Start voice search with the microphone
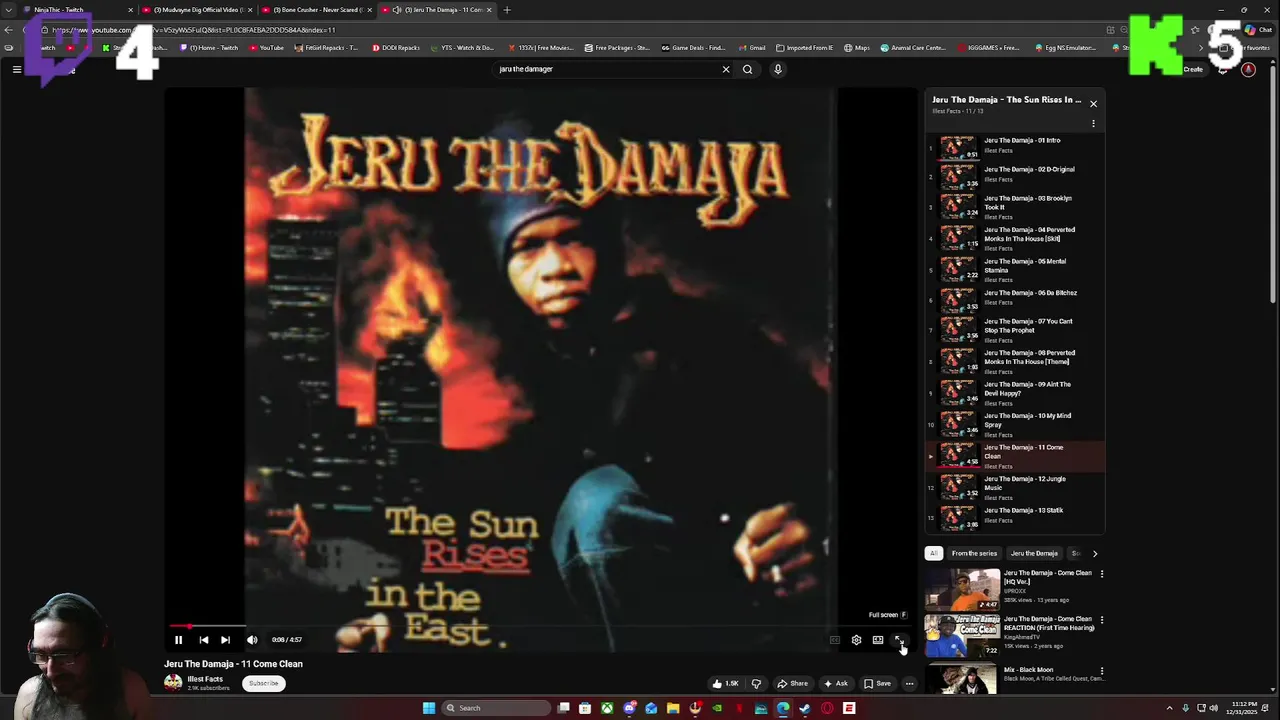 tap(777, 69)
